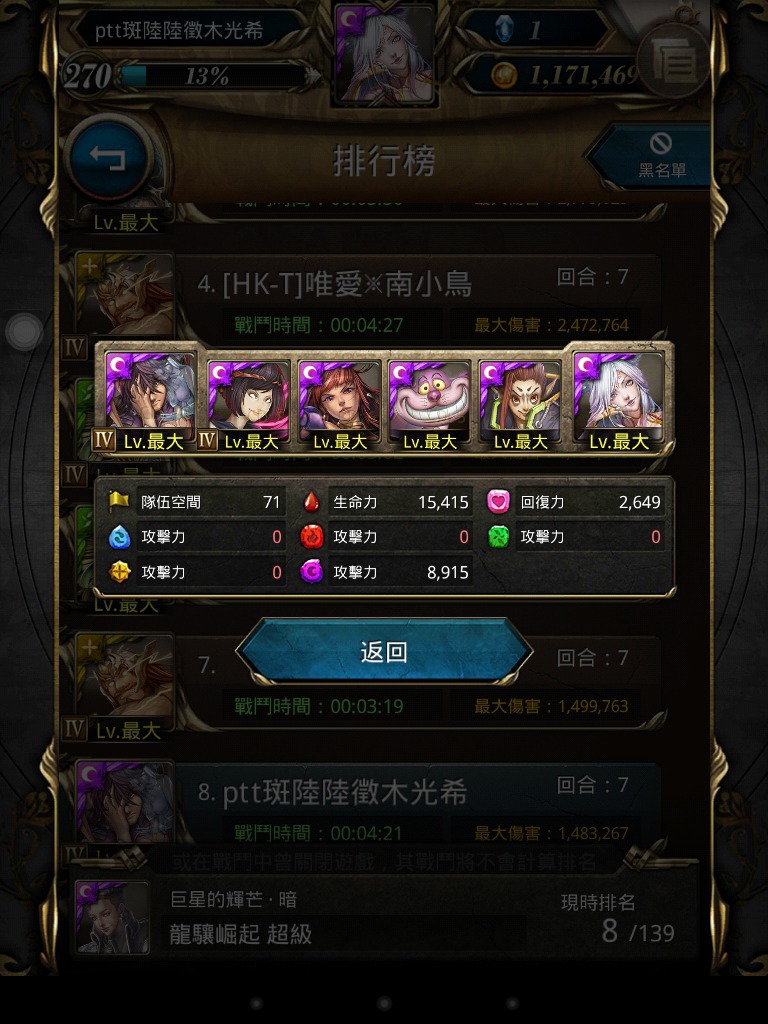Select the Cheshire cat card in the team
Screen dimensions: 768x1024
point(429,405)
